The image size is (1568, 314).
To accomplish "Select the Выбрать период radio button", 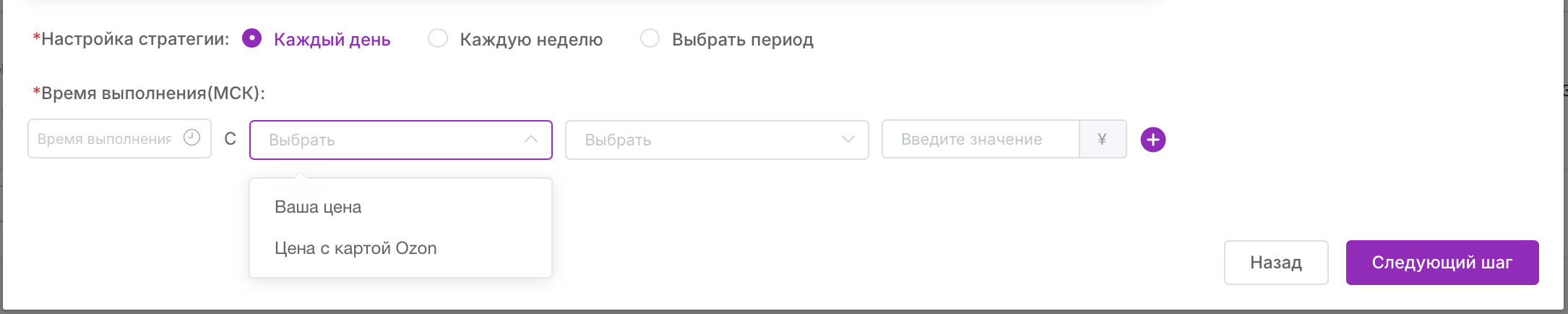I will [x=650, y=38].
